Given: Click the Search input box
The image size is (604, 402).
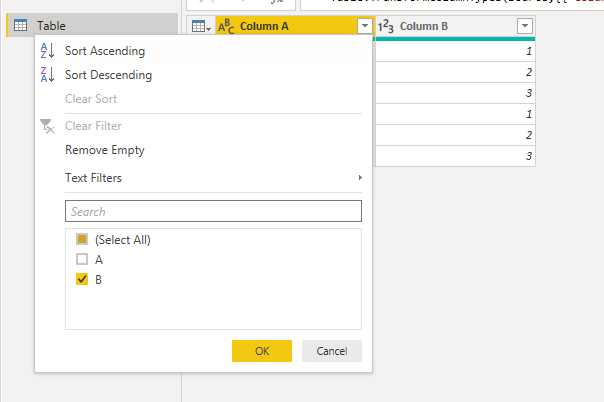Looking at the screenshot, I should tap(213, 211).
